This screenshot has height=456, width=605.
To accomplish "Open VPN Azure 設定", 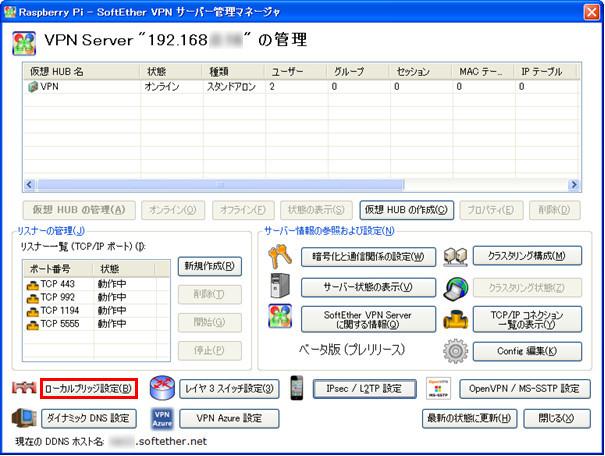I will pyautogui.click(x=229, y=419).
